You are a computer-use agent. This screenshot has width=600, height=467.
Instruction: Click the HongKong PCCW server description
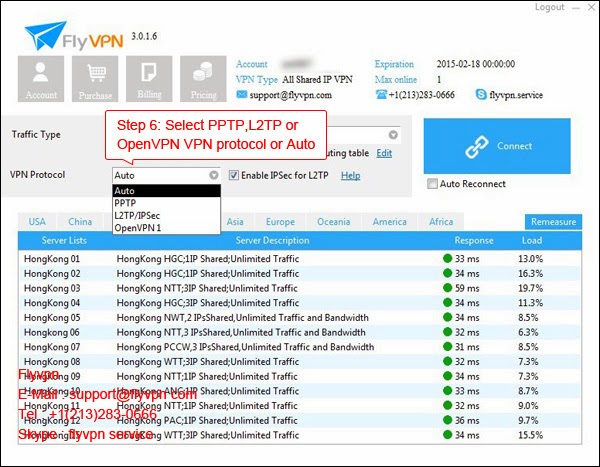[245, 347]
